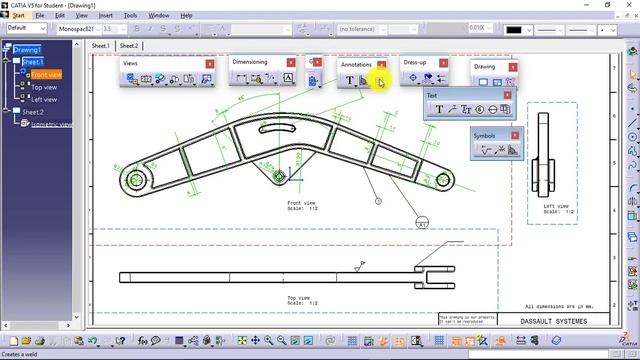The height and width of the screenshot is (360, 640).
Task: Click the Undo icon in bottom toolbar
Action: coord(92,340)
